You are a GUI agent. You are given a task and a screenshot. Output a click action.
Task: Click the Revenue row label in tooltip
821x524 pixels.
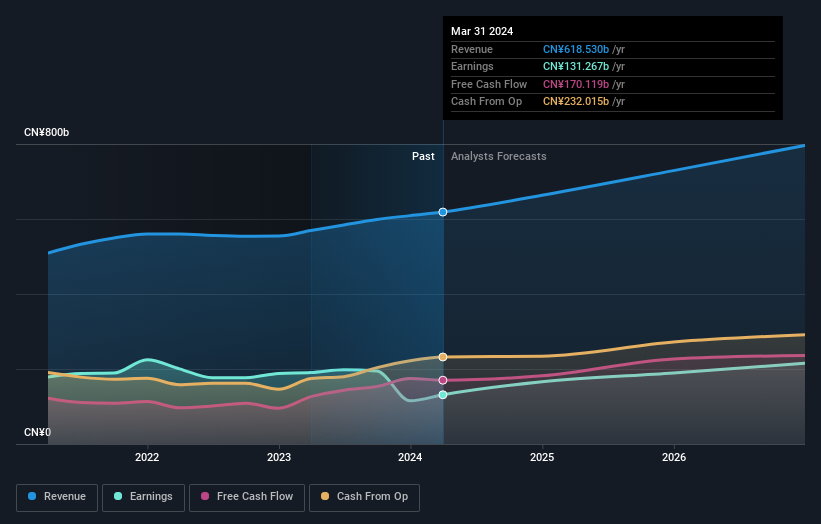coord(472,49)
